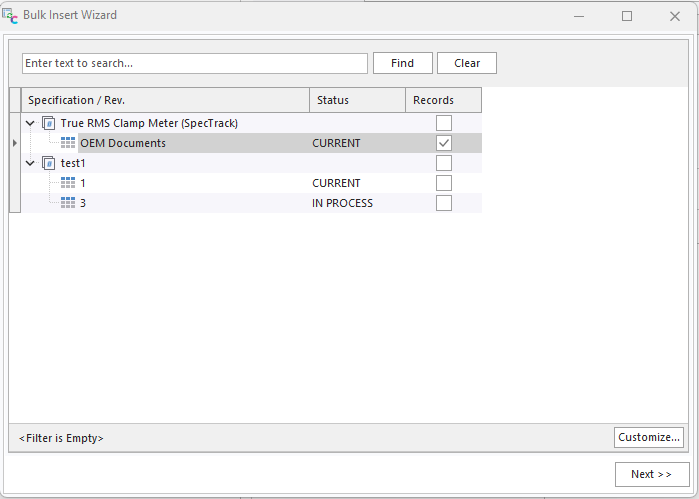Enable the records checkbox for test1
This screenshot has width=699, height=499.
pyautogui.click(x=444, y=163)
